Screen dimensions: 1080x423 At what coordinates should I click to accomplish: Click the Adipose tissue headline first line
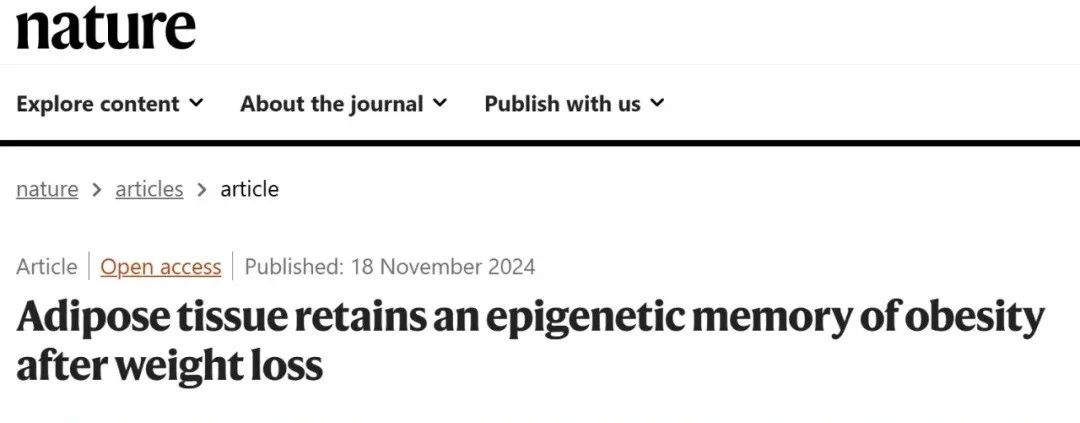click(530, 318)
